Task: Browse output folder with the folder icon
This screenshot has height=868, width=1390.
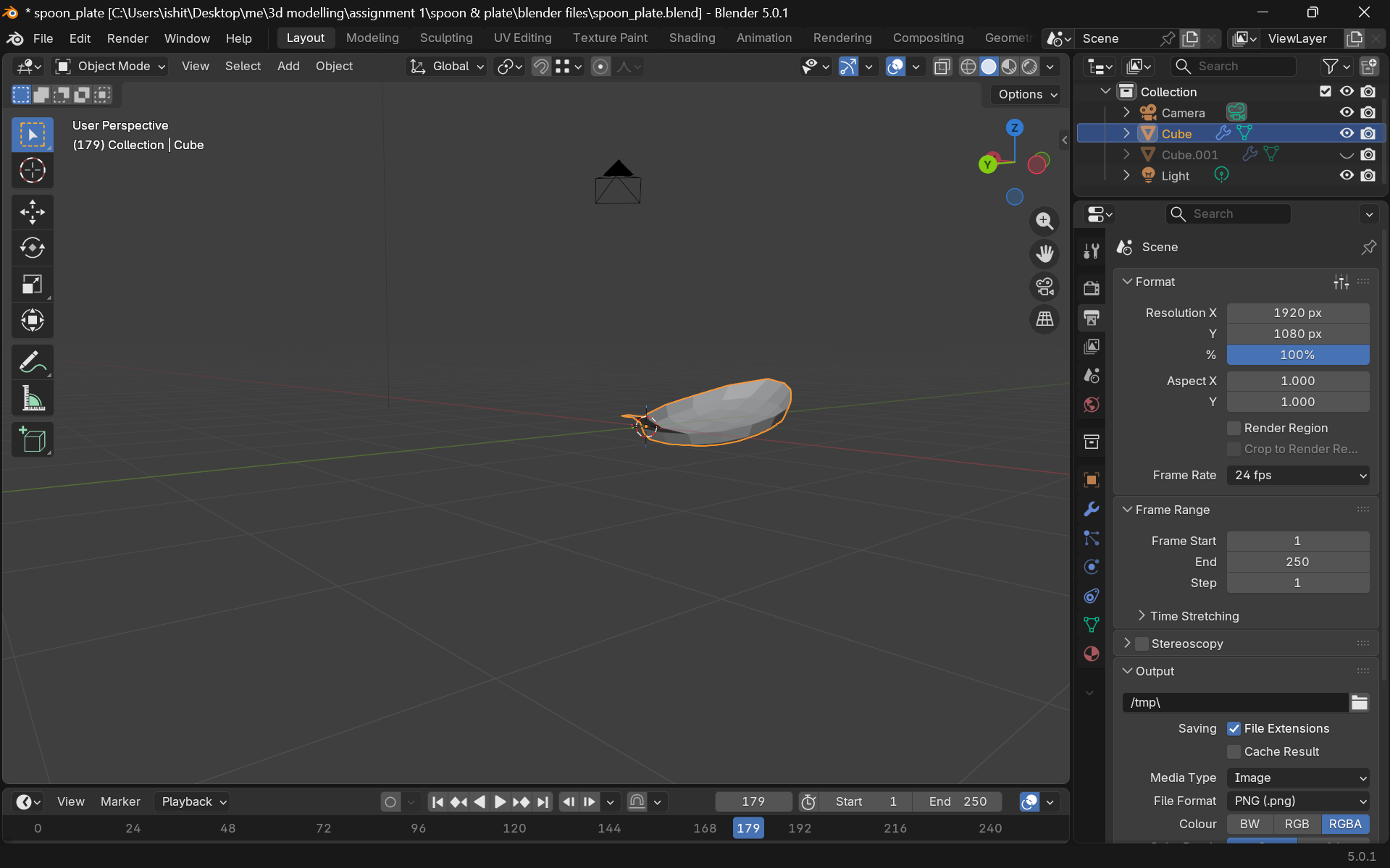Action: [1360, 702]
